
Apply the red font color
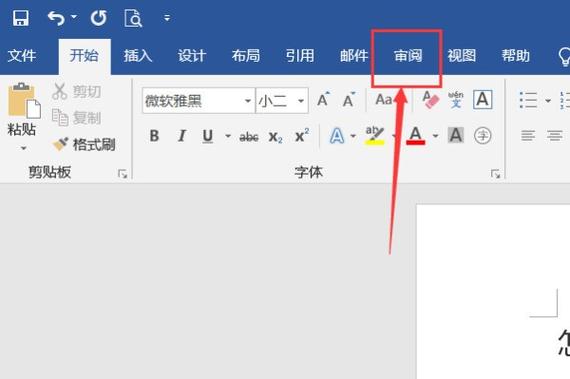[416, 136]
